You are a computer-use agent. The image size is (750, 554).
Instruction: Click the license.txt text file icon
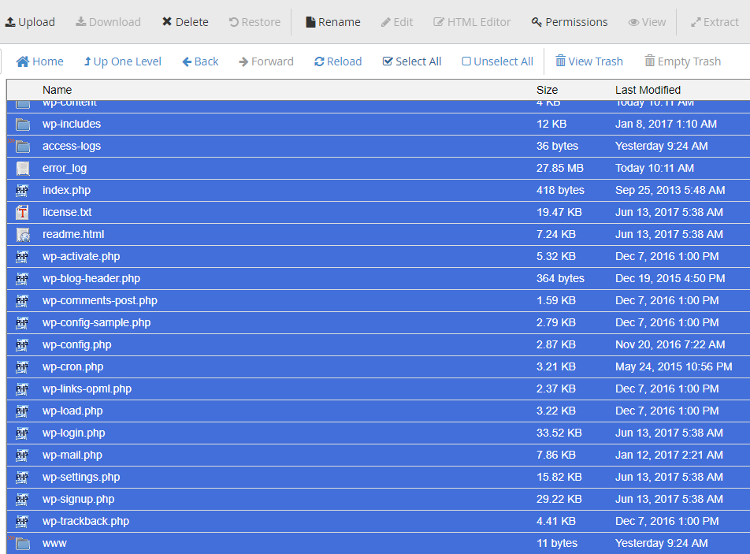tap(22, 212)
